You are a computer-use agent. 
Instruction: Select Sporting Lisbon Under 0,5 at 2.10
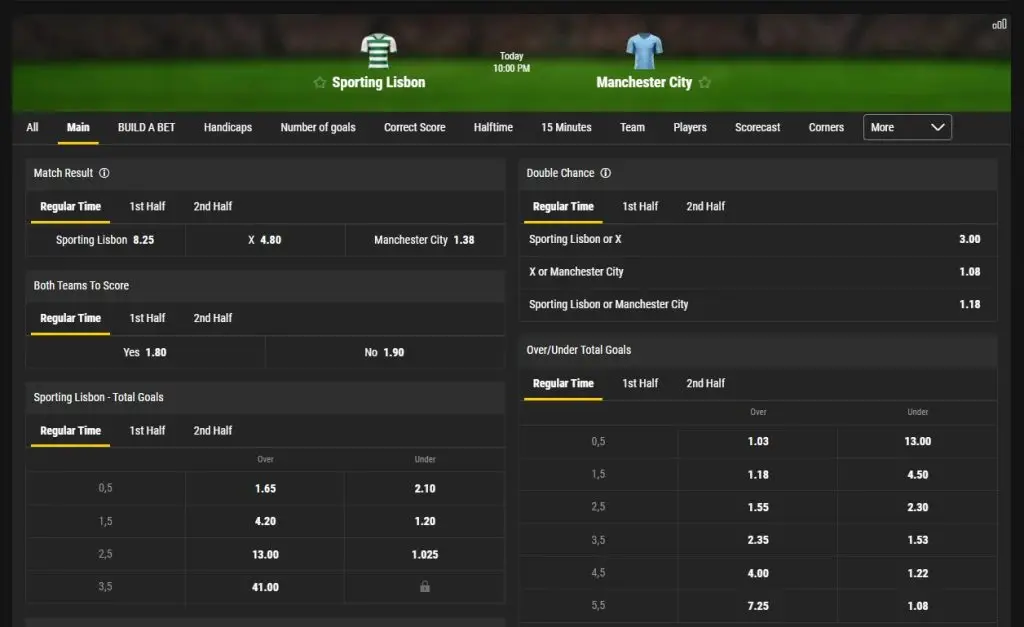click(x=424, y=489)
